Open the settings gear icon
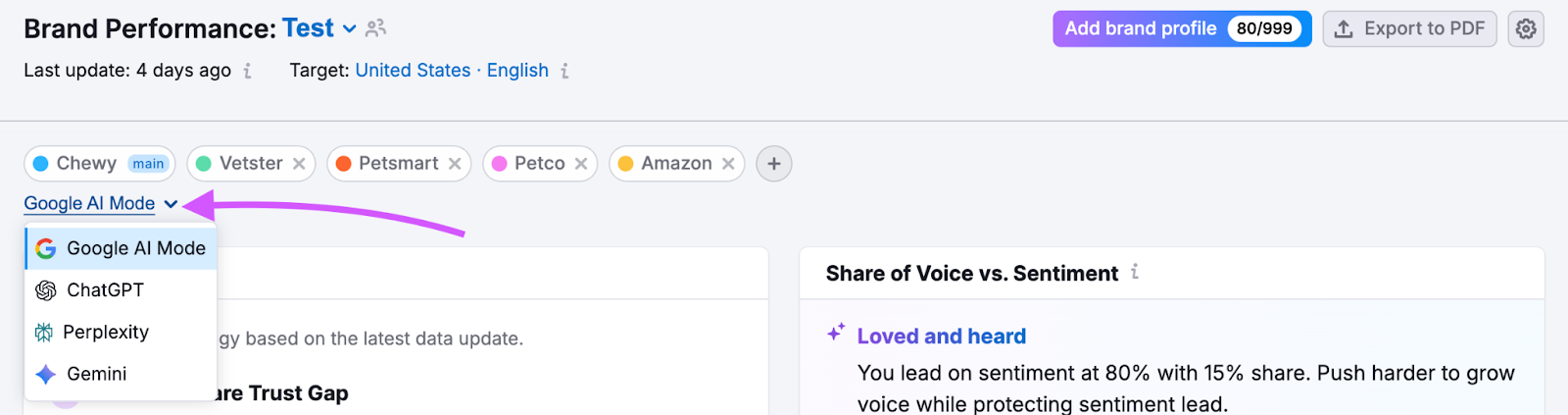The image size is (1568, 415). point(1526,29)
